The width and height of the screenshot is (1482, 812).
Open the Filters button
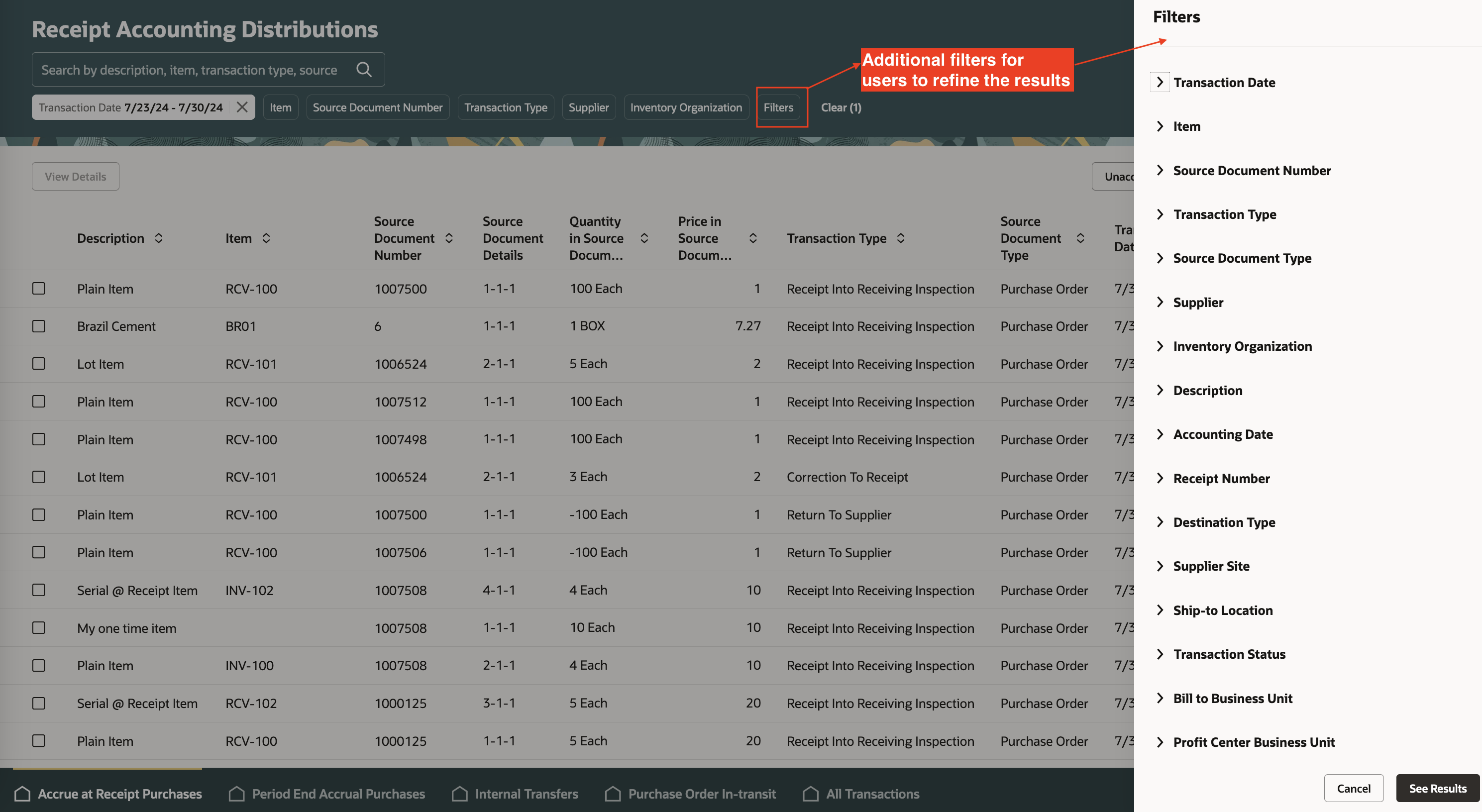[778, 107]
